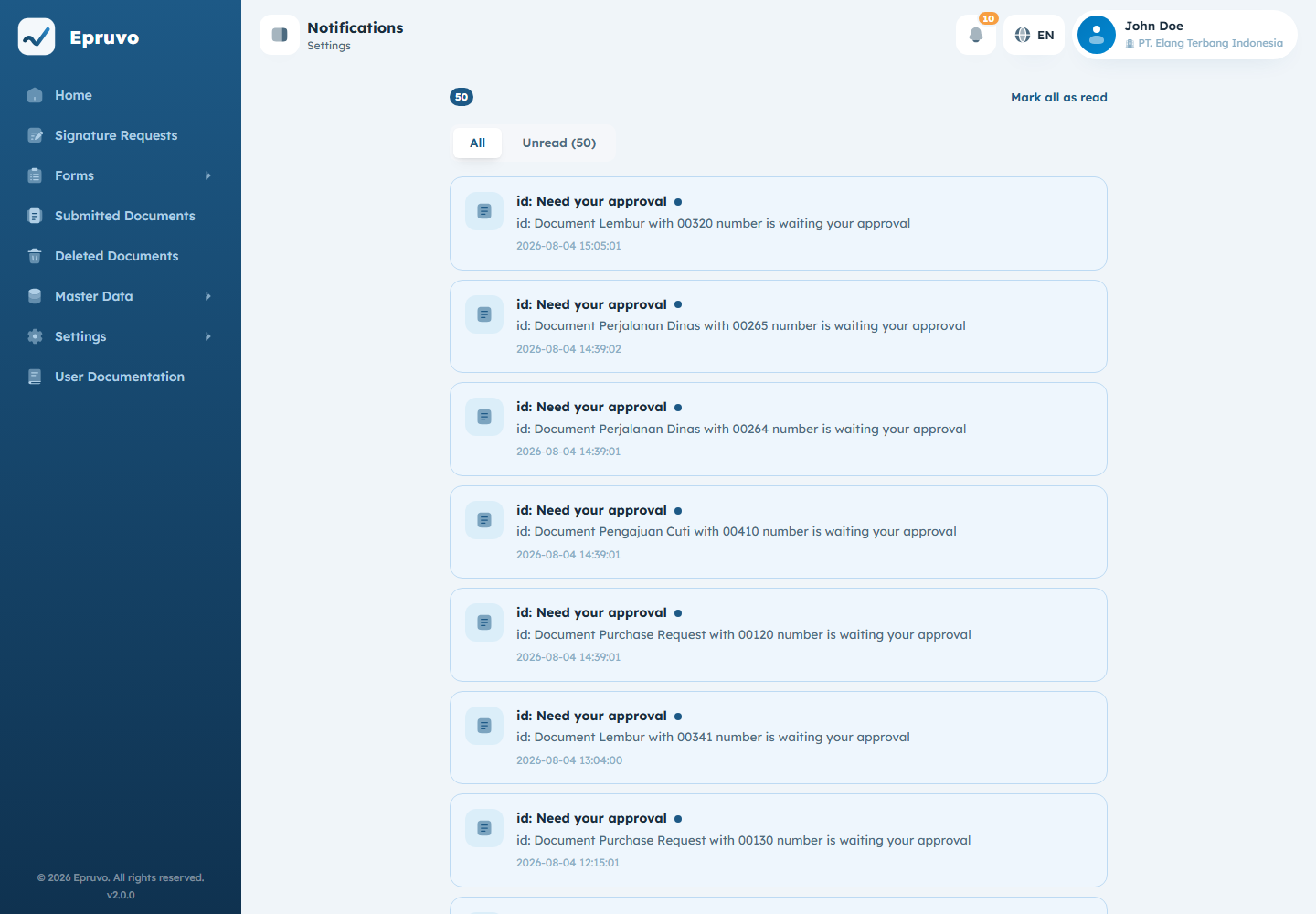Open Signature Requests menu item
The width and height of the screenshot is (1316, 914).
[x=121, y=135]
